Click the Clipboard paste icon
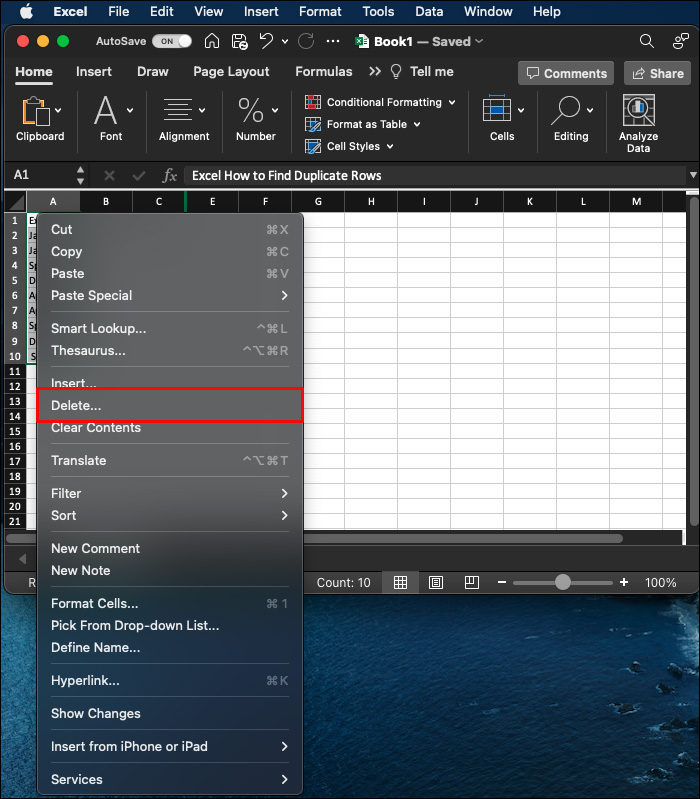 [x=36, y=111]
